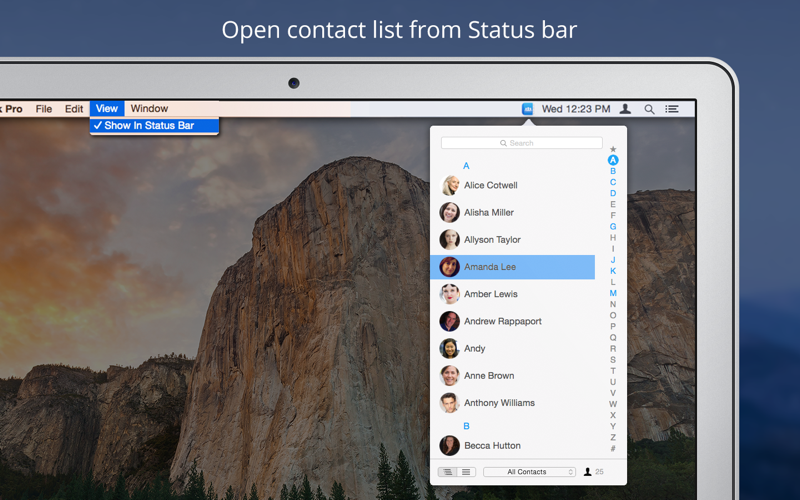The width and height of the screenshot is (800, 500).
Task: Open the View menu
Action: (107, 109)
